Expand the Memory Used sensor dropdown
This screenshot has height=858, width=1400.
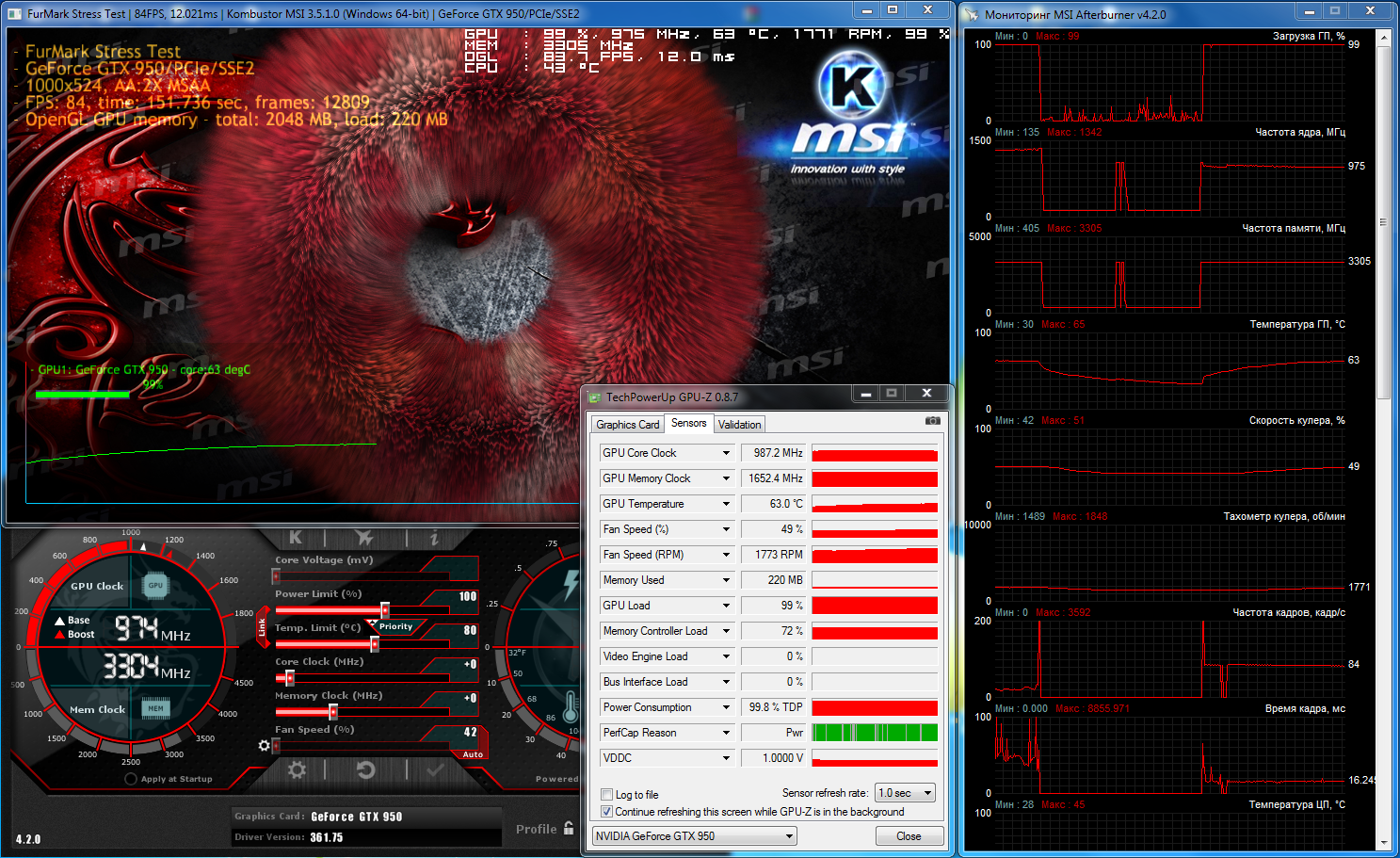pyautogui.click(x=726, y=580)
